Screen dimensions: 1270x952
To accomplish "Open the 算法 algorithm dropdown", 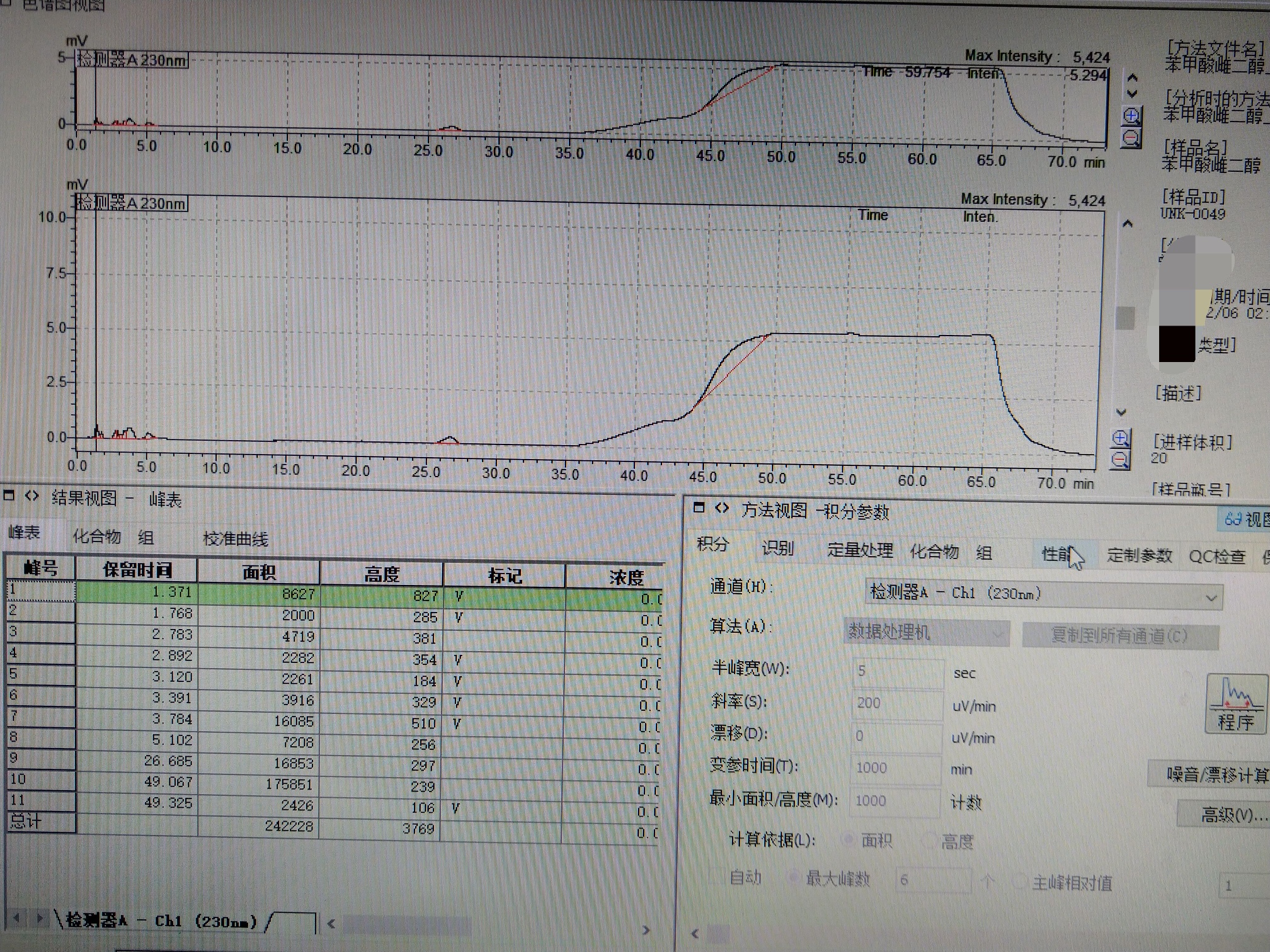I will click(927, 632).
